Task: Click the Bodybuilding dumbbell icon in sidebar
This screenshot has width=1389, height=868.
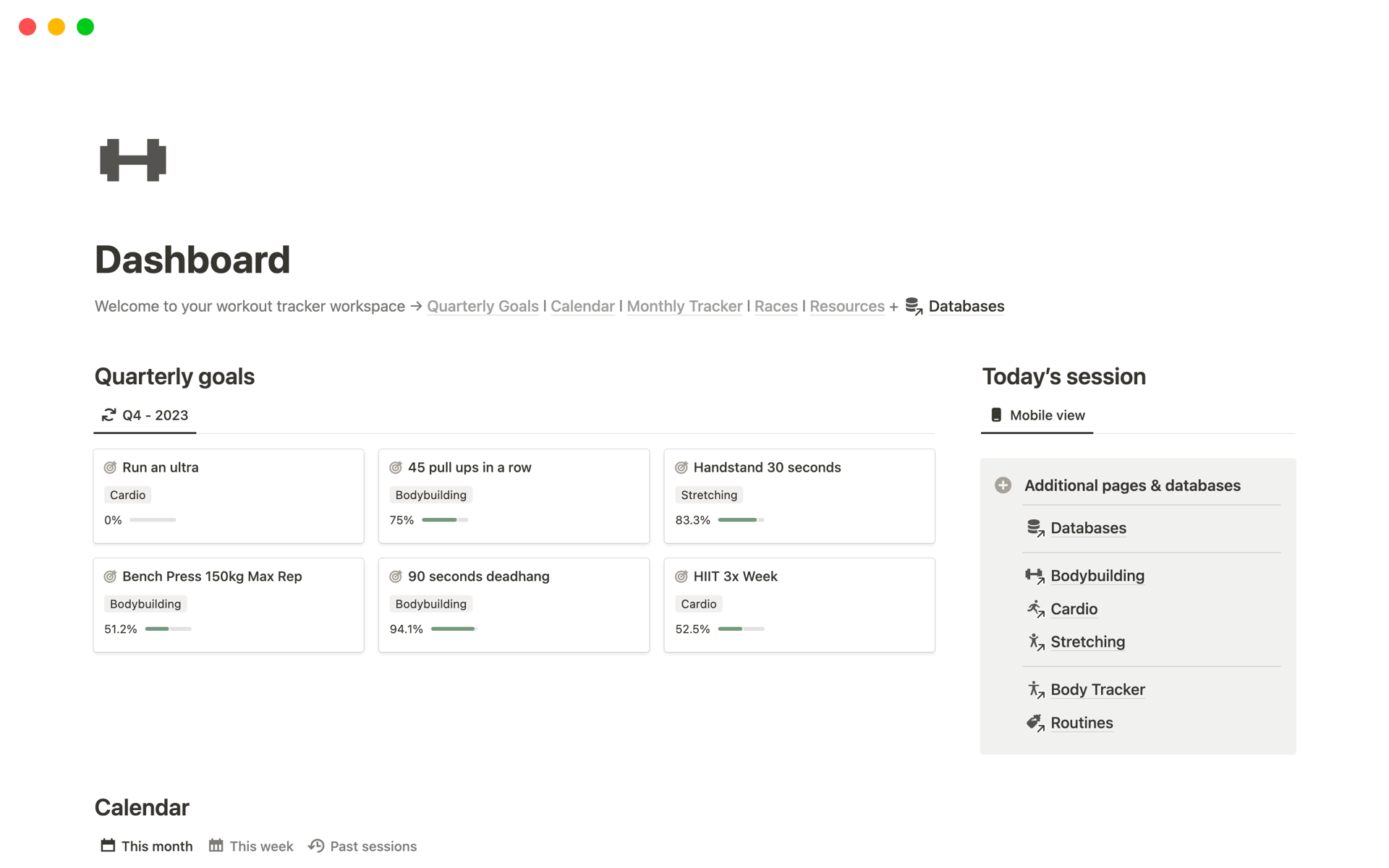Action: [x=1035, y=576]
